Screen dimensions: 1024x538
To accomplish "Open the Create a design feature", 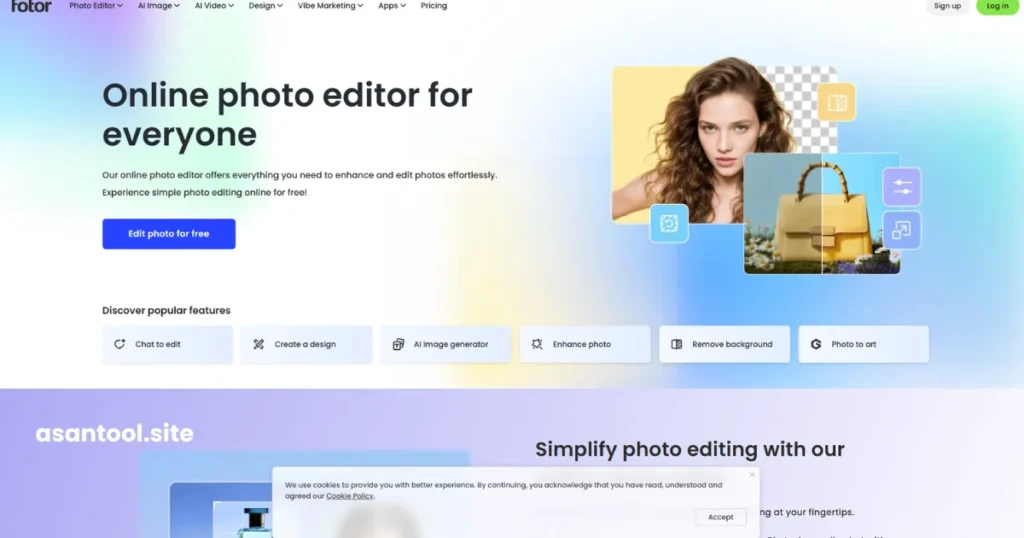I will 306,344.
